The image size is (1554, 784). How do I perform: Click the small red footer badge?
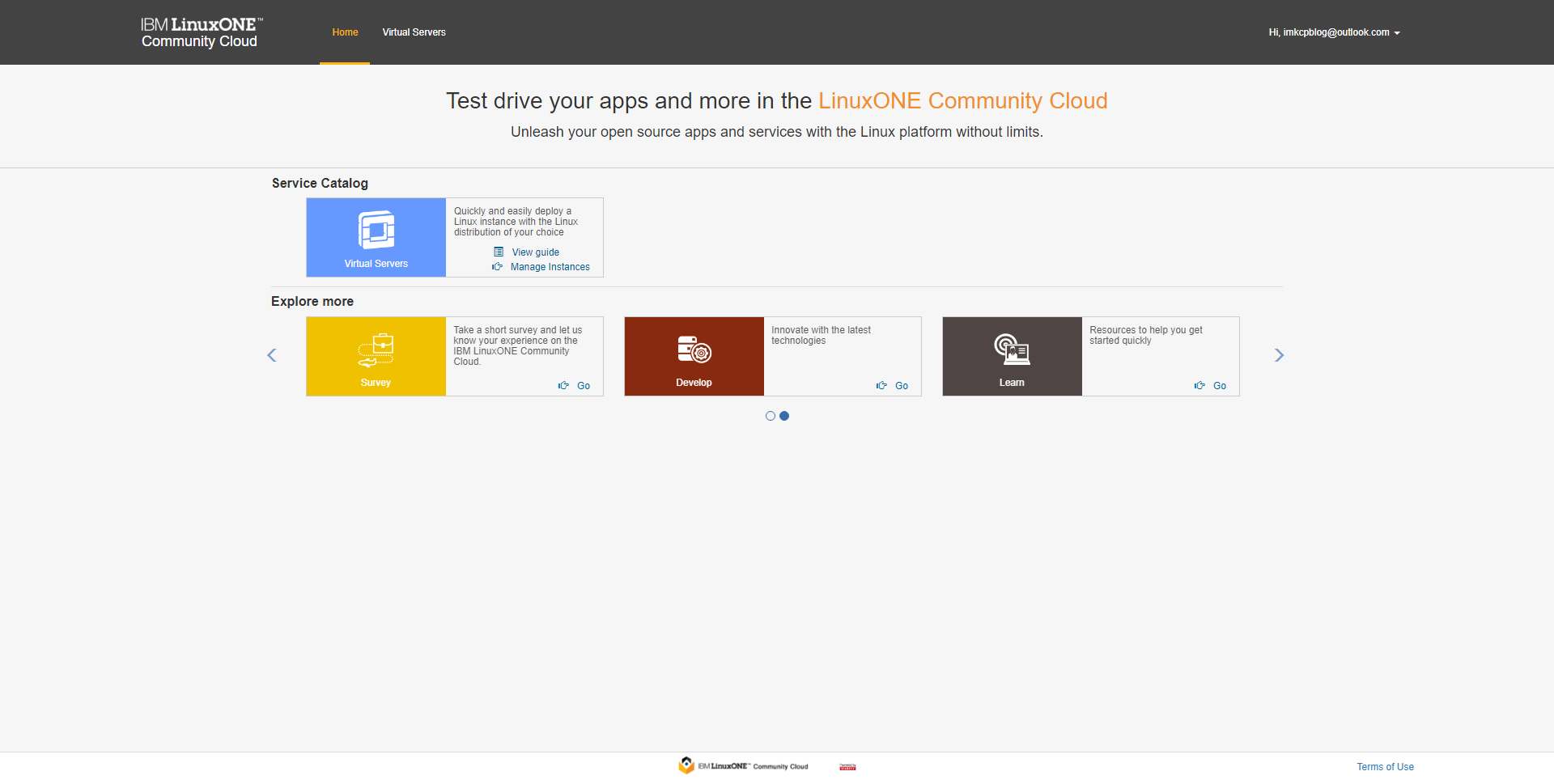[x=847, y=767]
